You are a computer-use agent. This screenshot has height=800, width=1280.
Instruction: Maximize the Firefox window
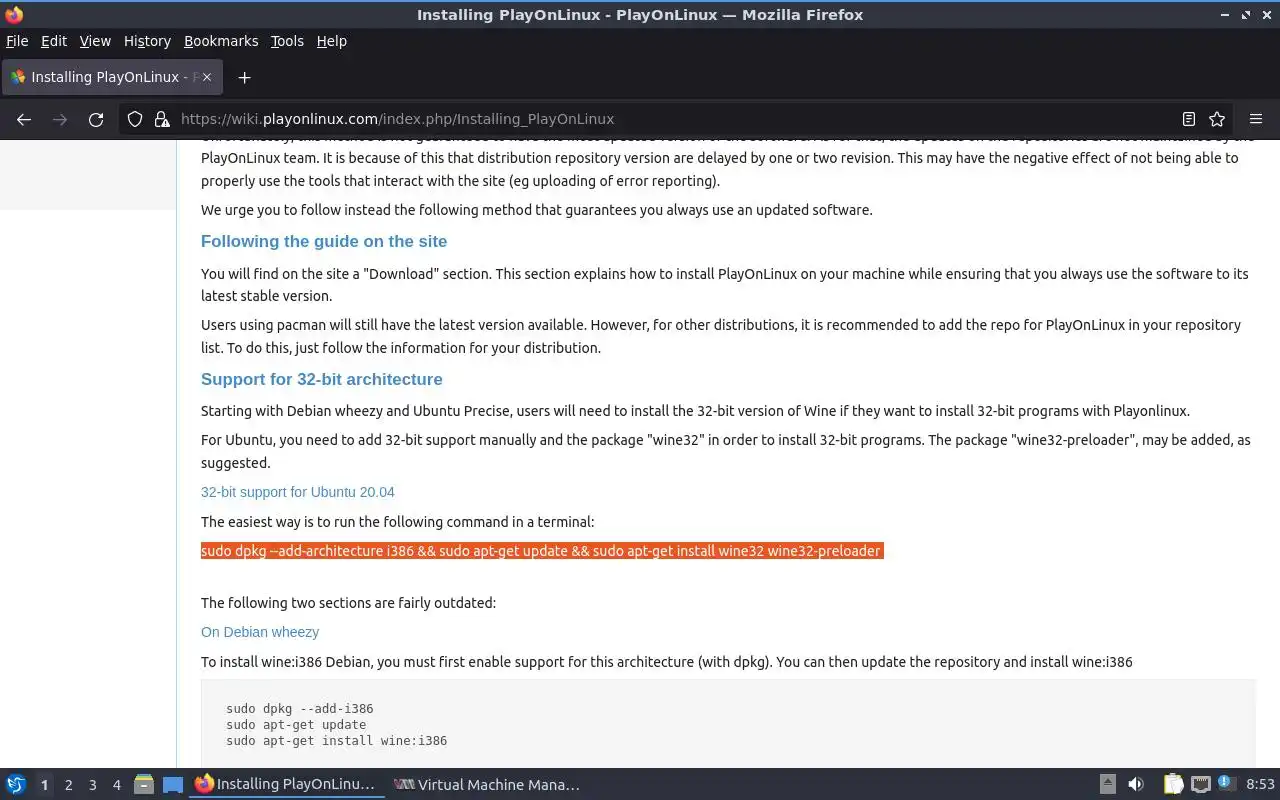click(x=1245, y=15)
